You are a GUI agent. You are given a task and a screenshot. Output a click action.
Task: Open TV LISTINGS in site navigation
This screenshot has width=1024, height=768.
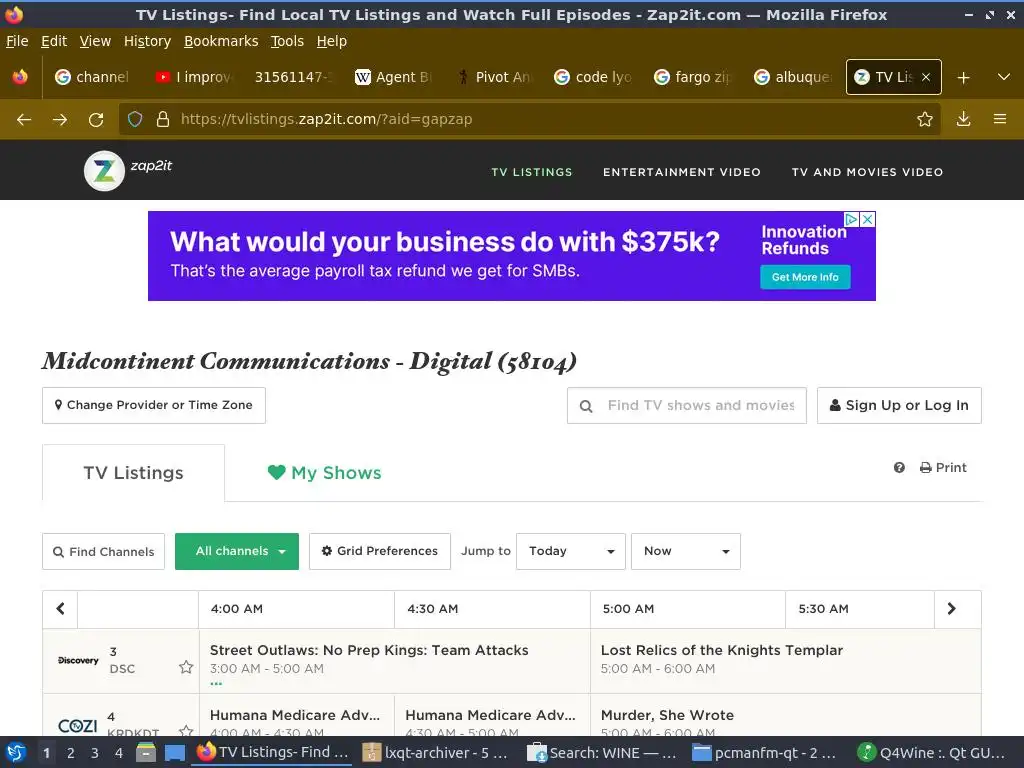click(532, 172)
